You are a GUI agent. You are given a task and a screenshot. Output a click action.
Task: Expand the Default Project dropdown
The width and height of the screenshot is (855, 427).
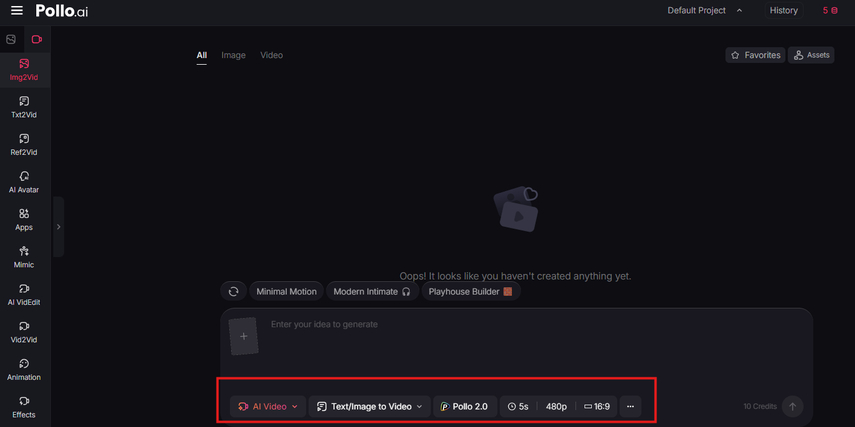pyautogui.click(x=705, y=10)
